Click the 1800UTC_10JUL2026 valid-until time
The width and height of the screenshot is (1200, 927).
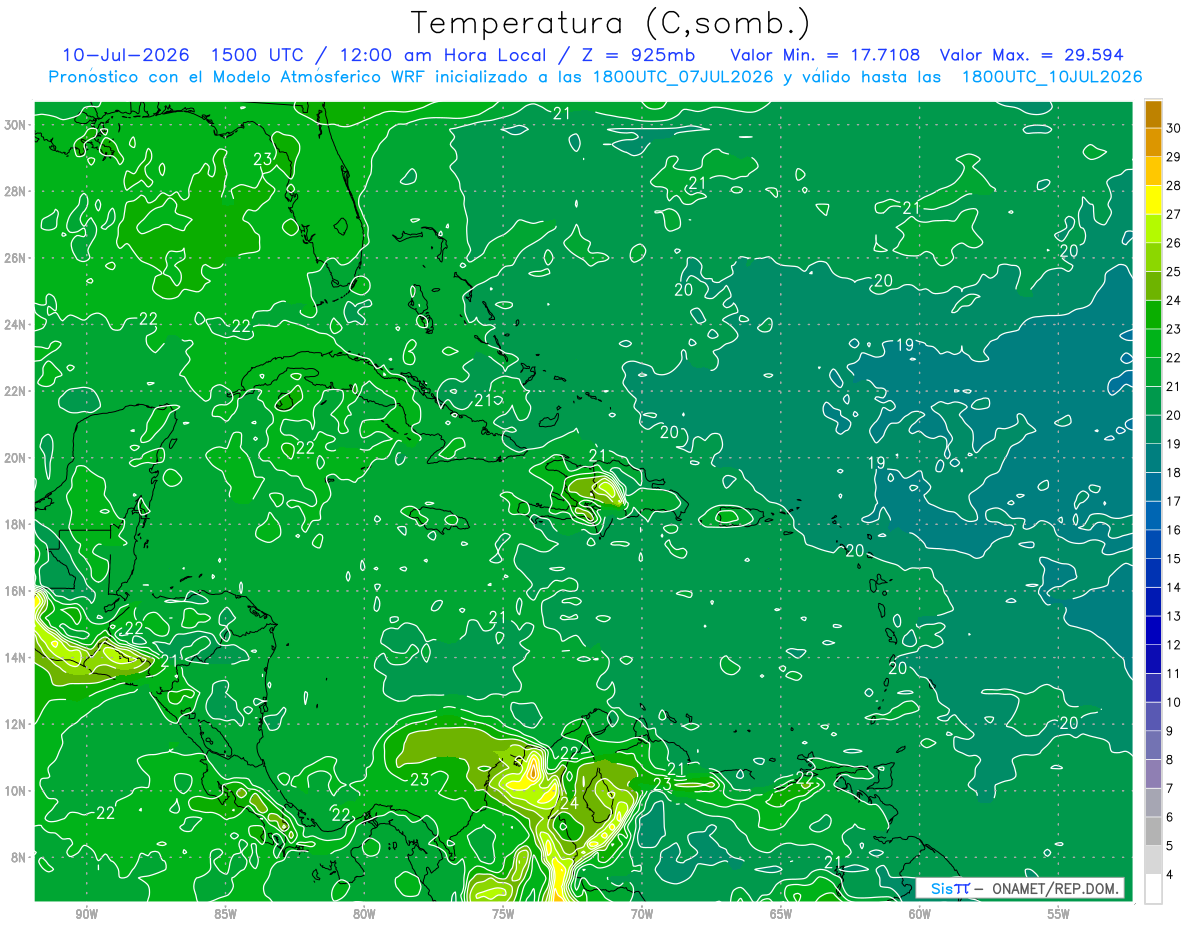(1051, 77)
